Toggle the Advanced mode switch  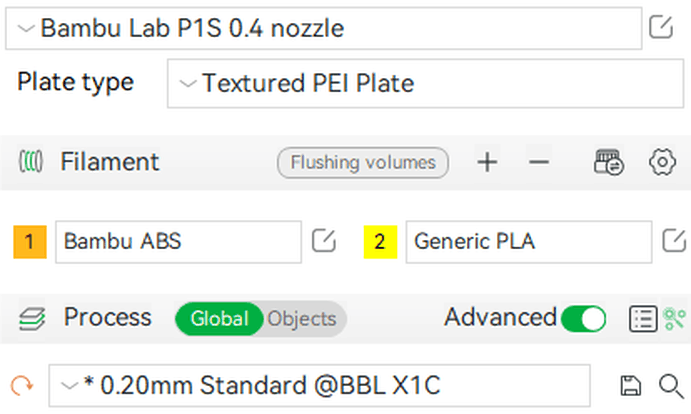point(583,318)
